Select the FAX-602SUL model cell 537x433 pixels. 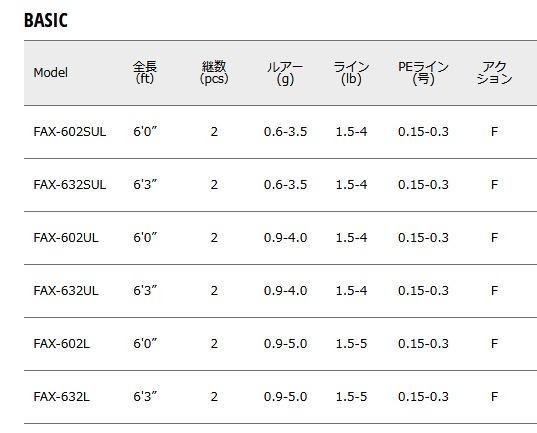[x=70, y=132]
